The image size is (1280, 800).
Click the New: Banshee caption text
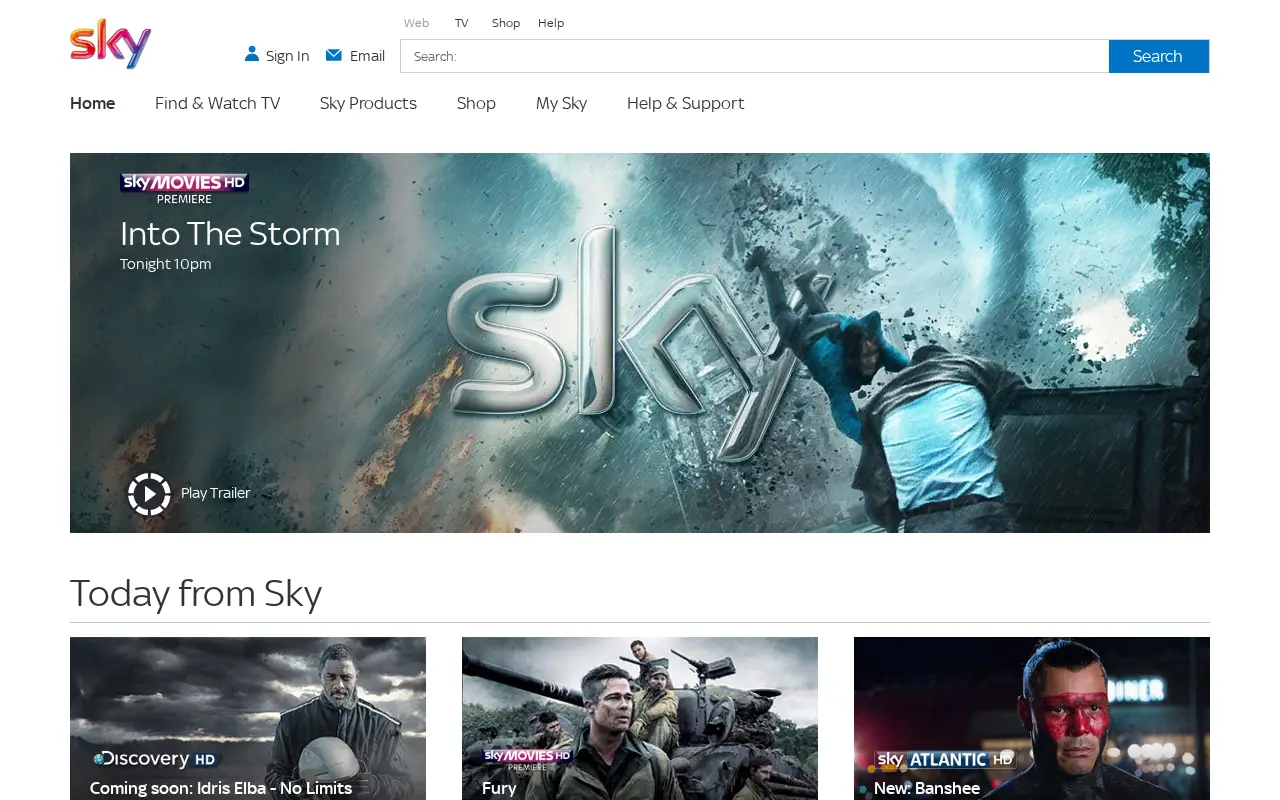pyautogui.click(x=927, y=788)
